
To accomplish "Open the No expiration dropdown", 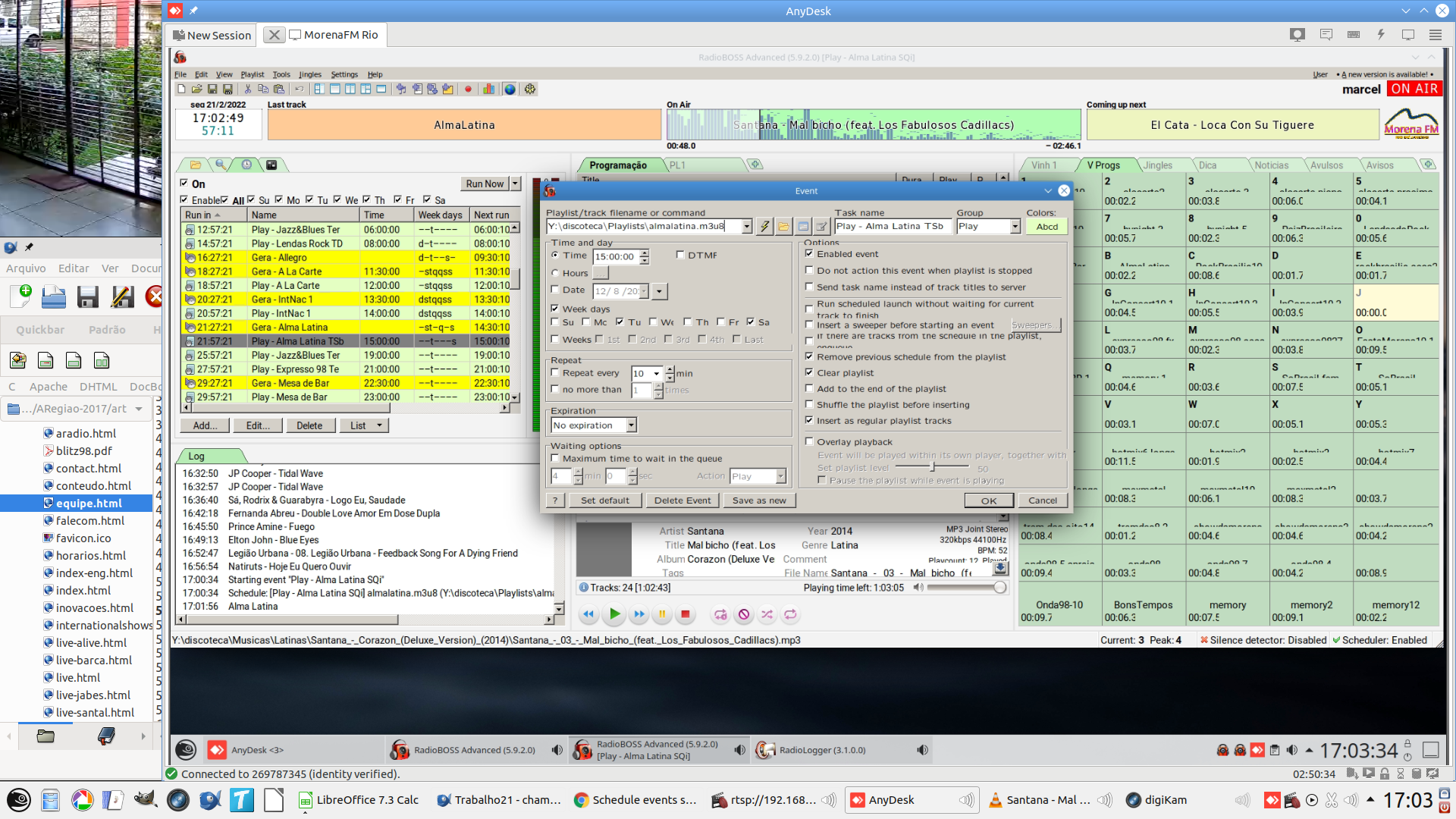I will [x=631, y=425].
